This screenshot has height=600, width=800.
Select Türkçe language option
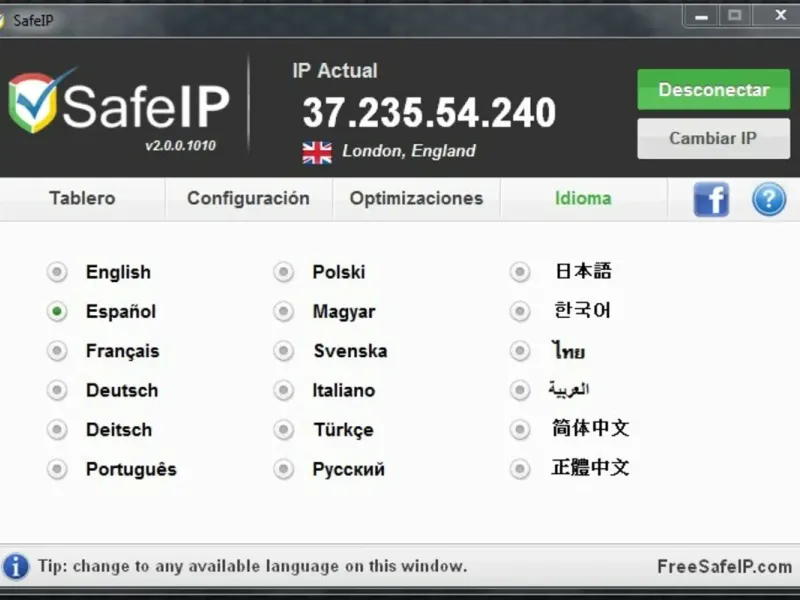284,430
